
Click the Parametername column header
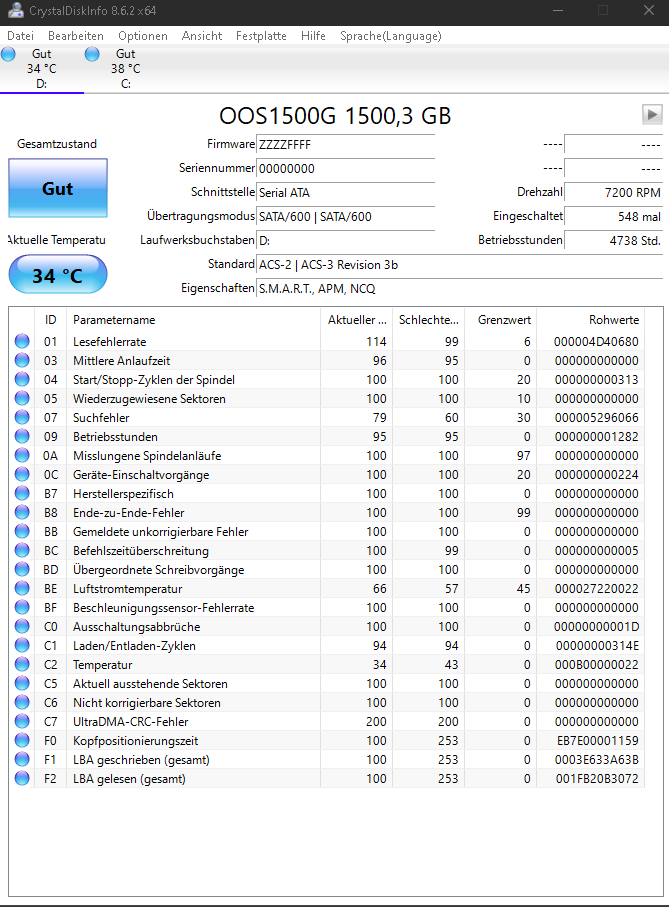tap(193, 320)
